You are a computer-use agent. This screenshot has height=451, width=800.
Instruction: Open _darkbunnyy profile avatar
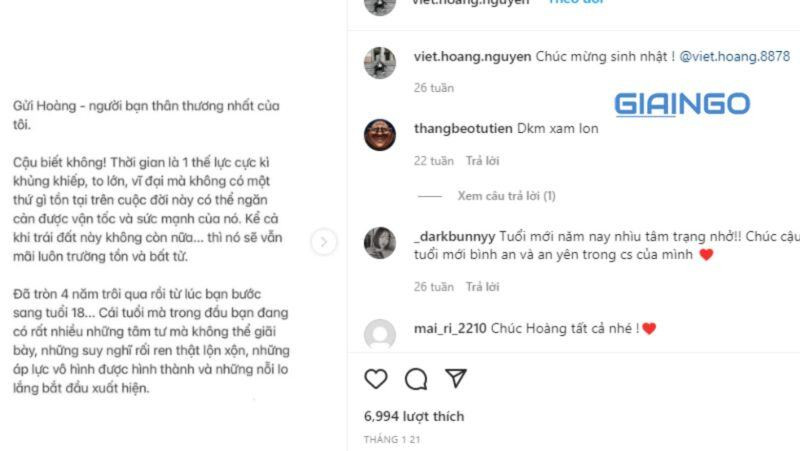coord(380,243)
